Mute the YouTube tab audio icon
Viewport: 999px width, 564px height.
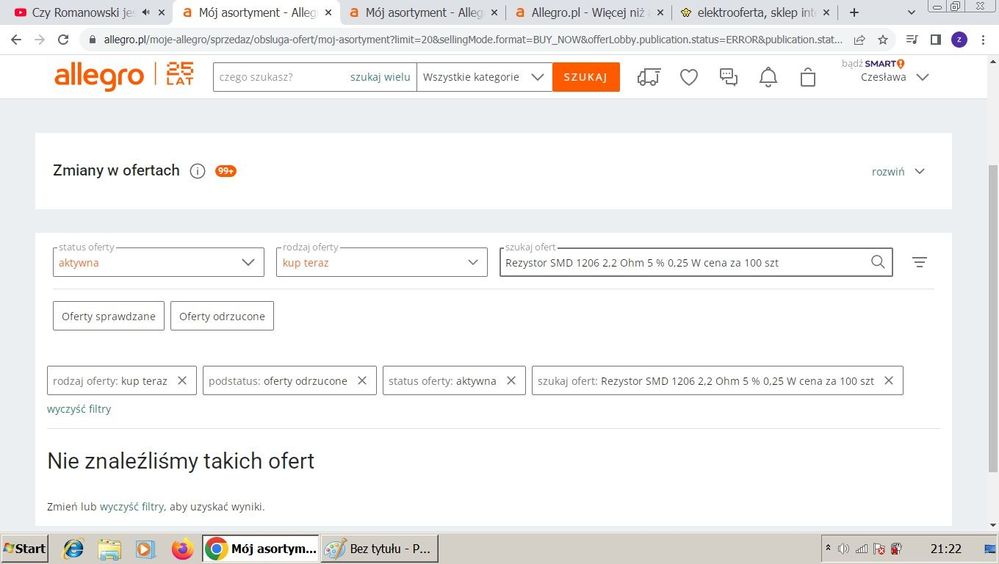(x=146, y=12)
